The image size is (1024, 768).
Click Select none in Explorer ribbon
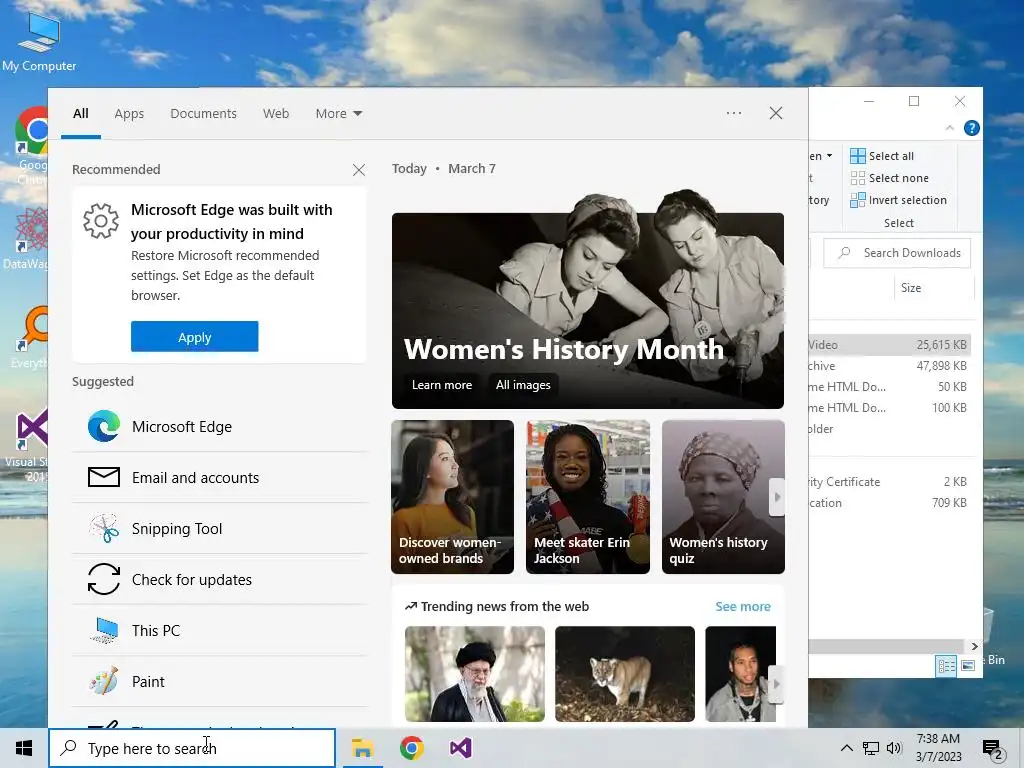coord(889,178)
